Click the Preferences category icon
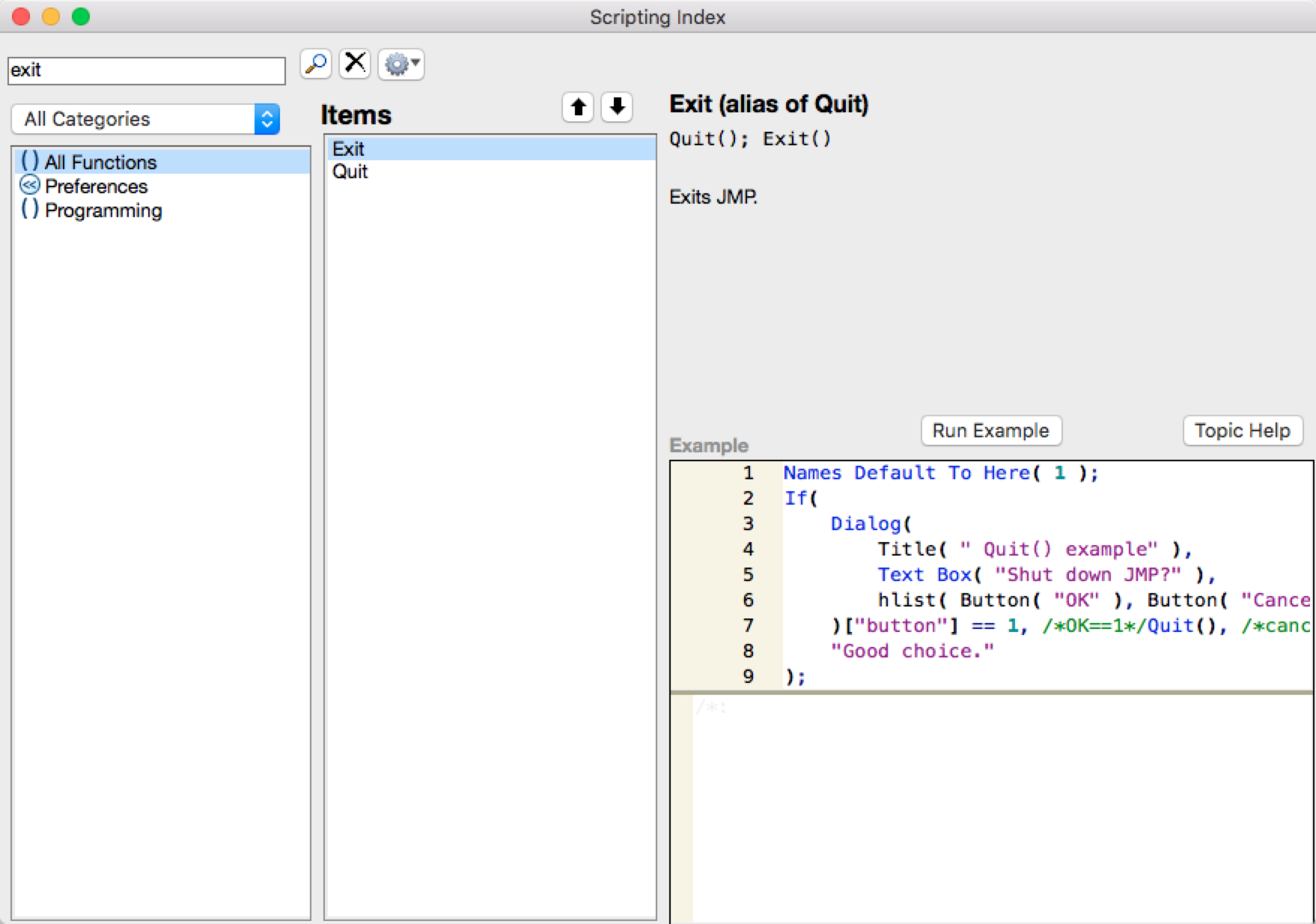Viewport: 1316px width, 924px height. pos(30,186)
